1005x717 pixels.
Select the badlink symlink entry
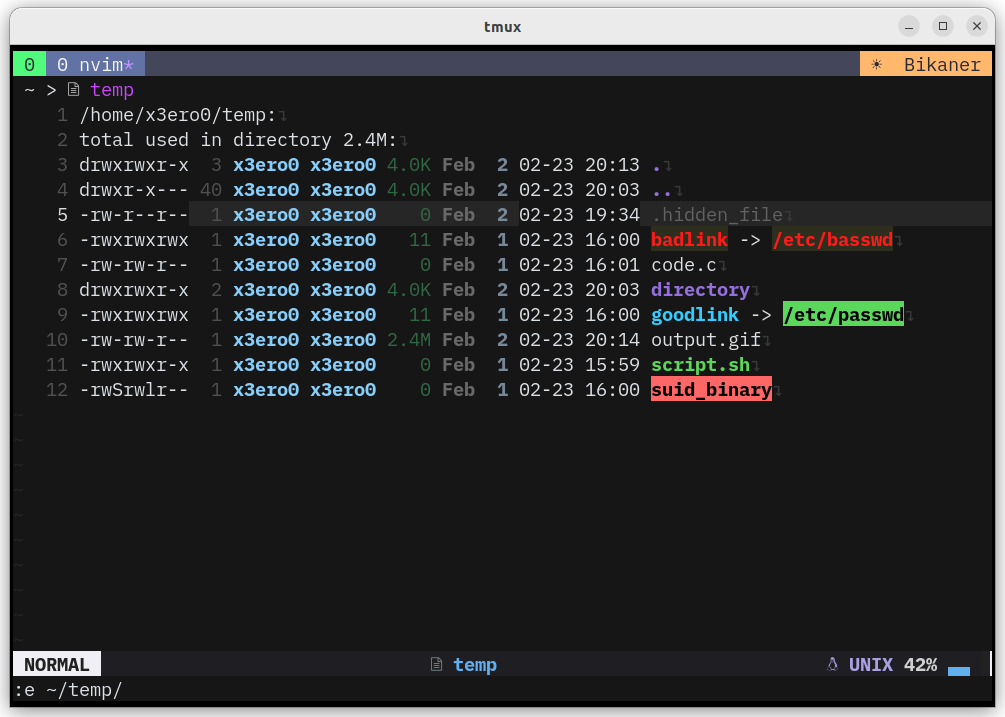(x=690, y=240)
